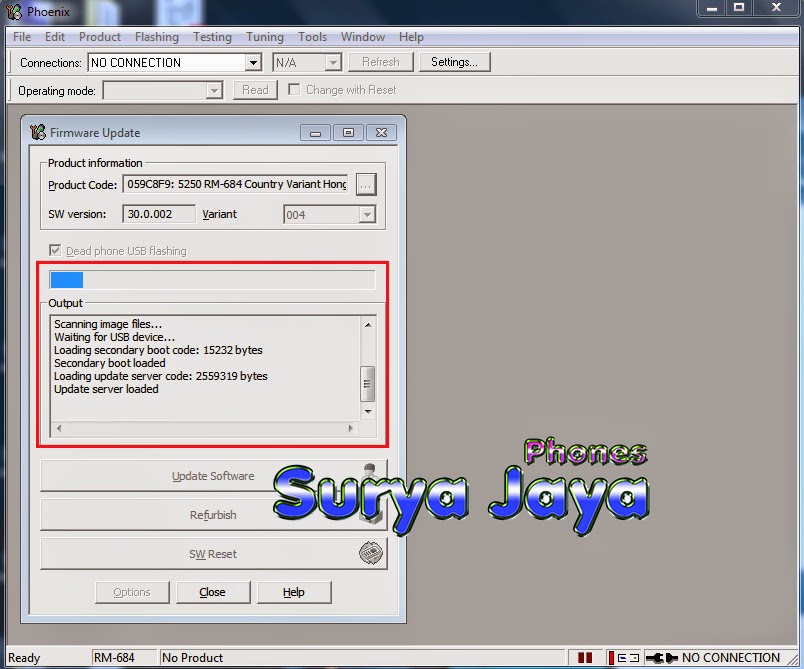Click the Refresh button
The image size is (804, 669).
click(x=380, y=62)
